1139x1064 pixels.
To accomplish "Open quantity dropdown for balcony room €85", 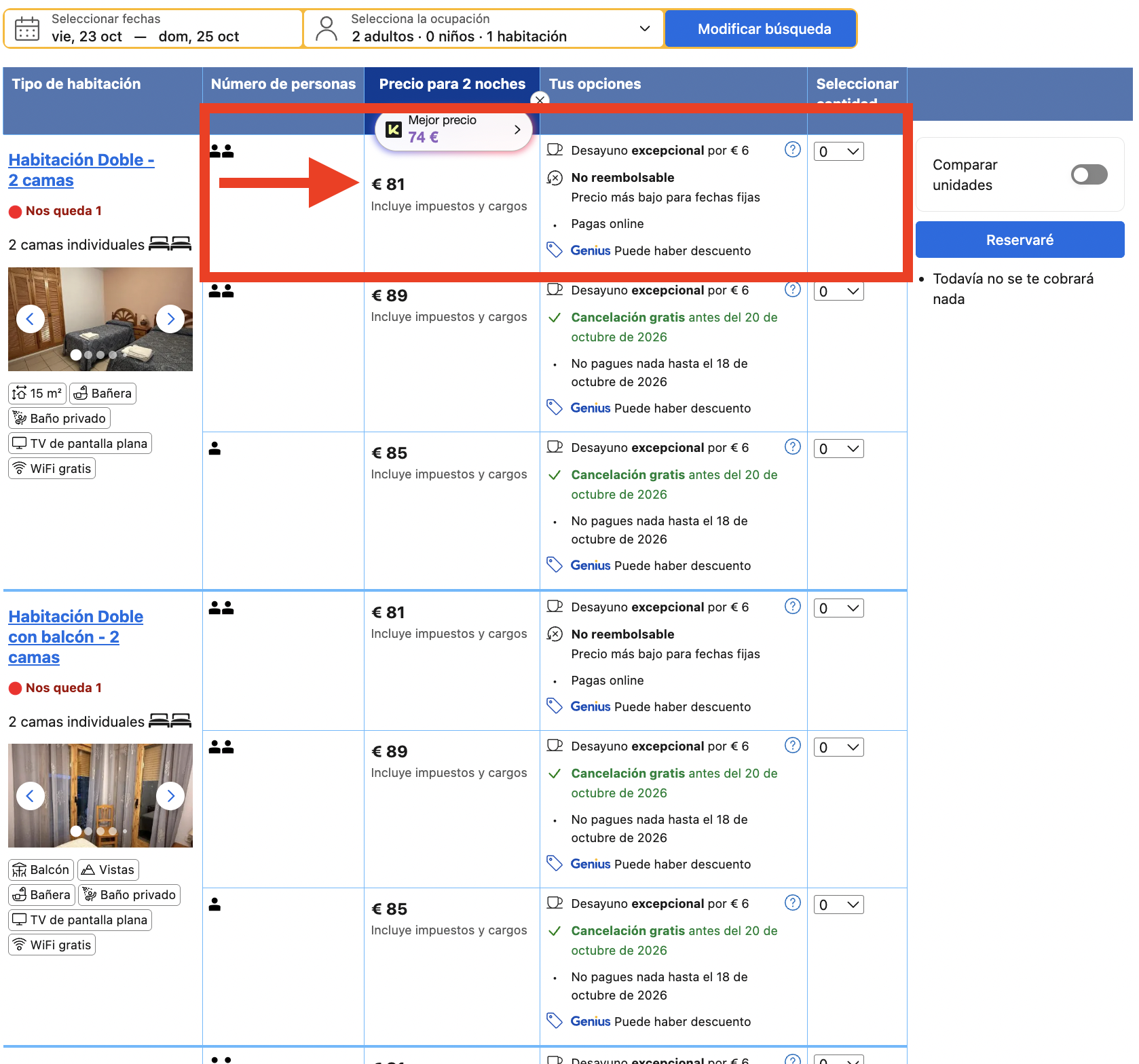I will (838, 905).
